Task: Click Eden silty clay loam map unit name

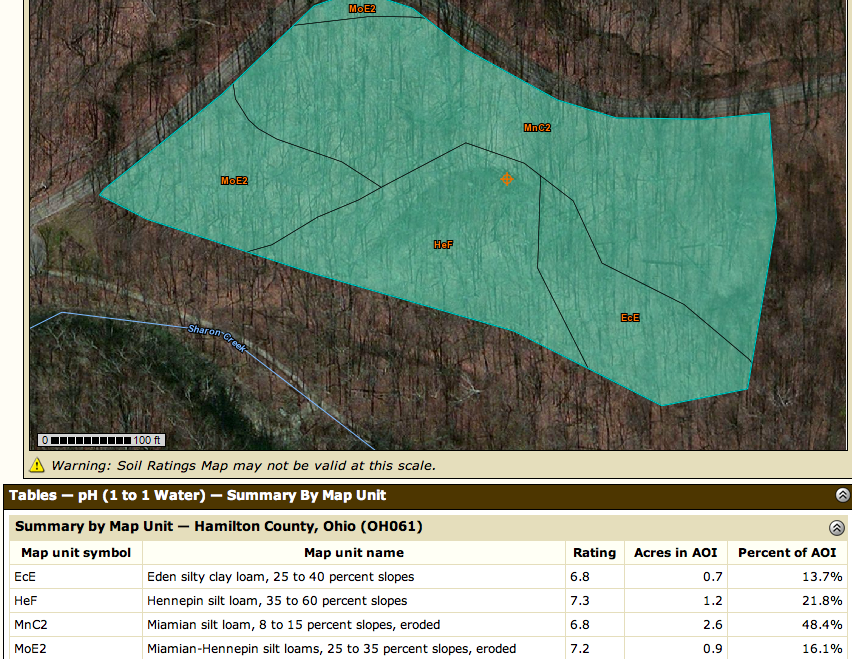Action: [280, 577]
